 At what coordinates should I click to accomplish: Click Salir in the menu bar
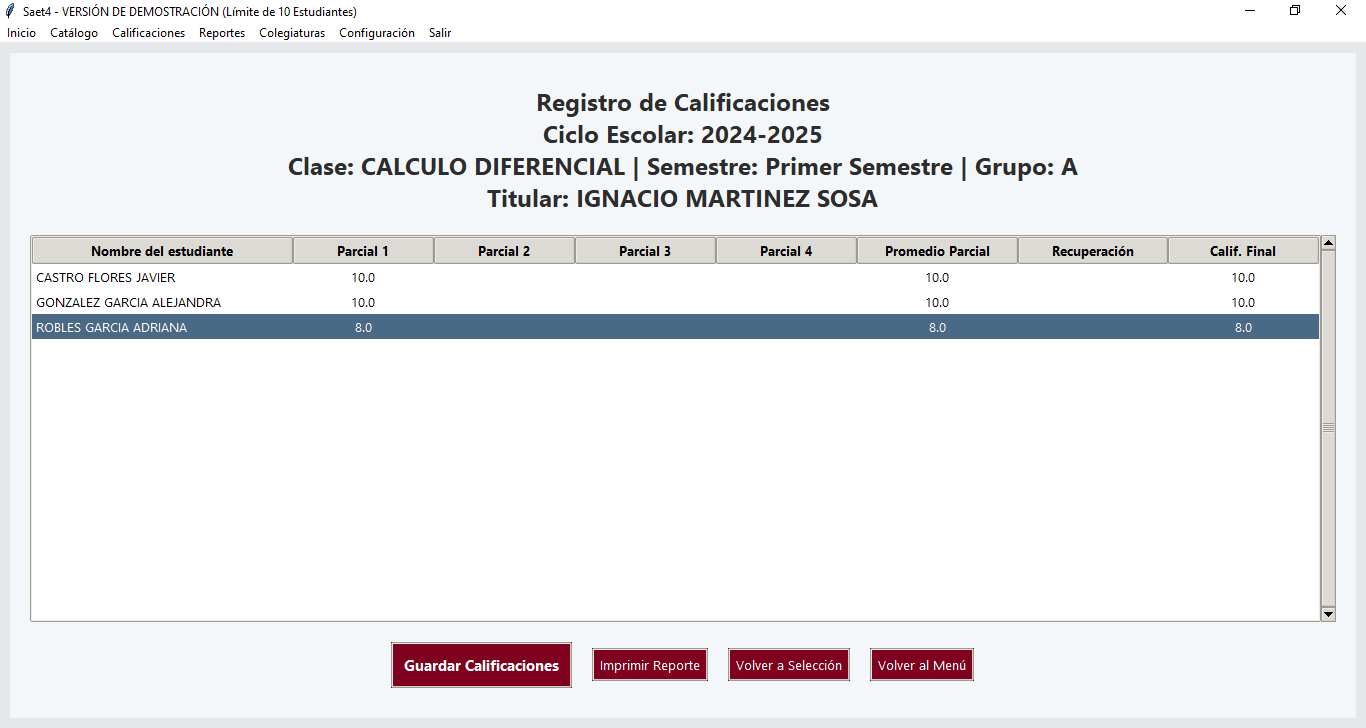[x=440, y=33]
